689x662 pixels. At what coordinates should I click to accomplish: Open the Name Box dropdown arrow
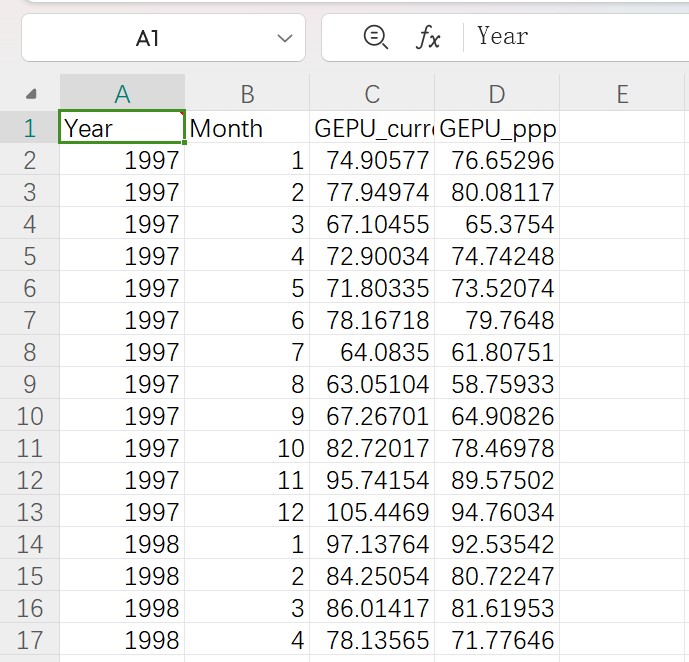tap(283, 39)
